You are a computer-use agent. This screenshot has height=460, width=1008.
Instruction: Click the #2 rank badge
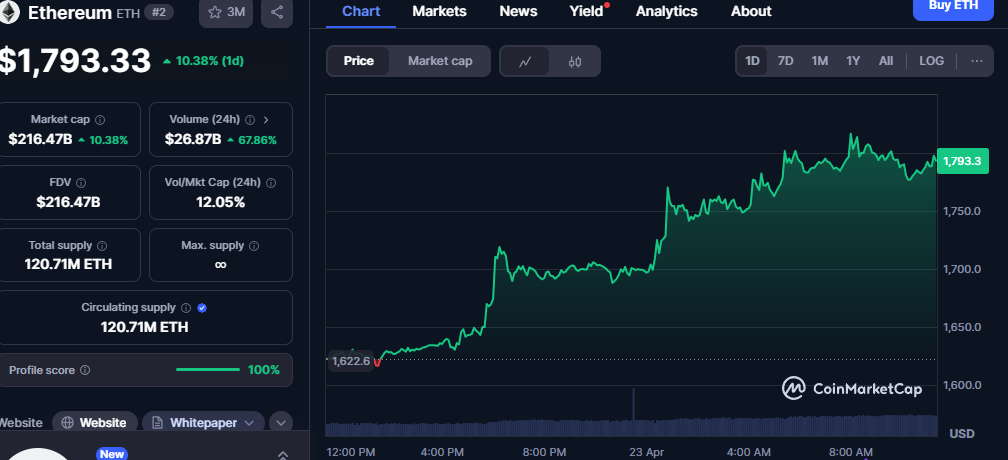(x=158, y=12)
